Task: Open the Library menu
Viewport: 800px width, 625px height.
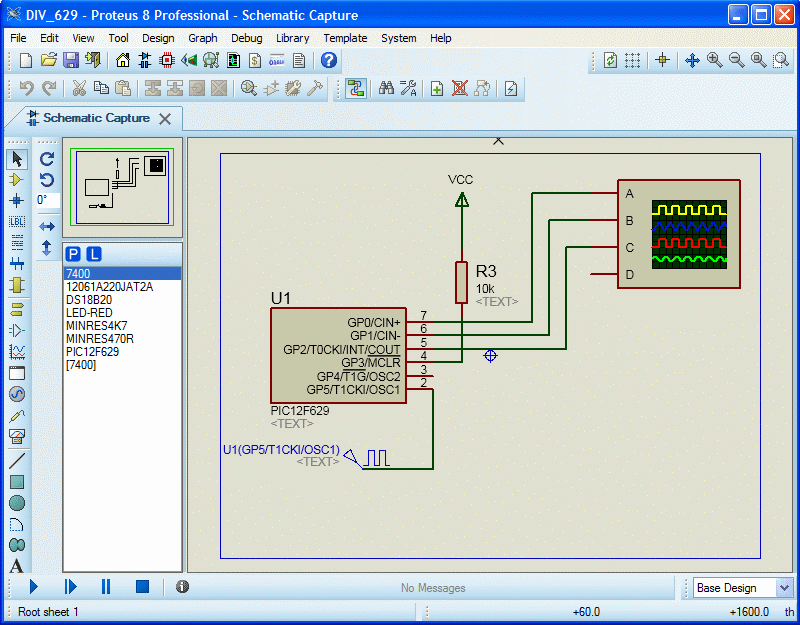Action: point(292,38)
